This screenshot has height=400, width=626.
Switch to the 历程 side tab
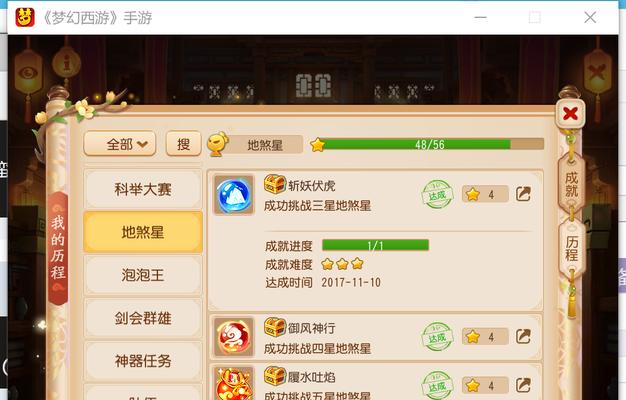[x=572, y=248]
